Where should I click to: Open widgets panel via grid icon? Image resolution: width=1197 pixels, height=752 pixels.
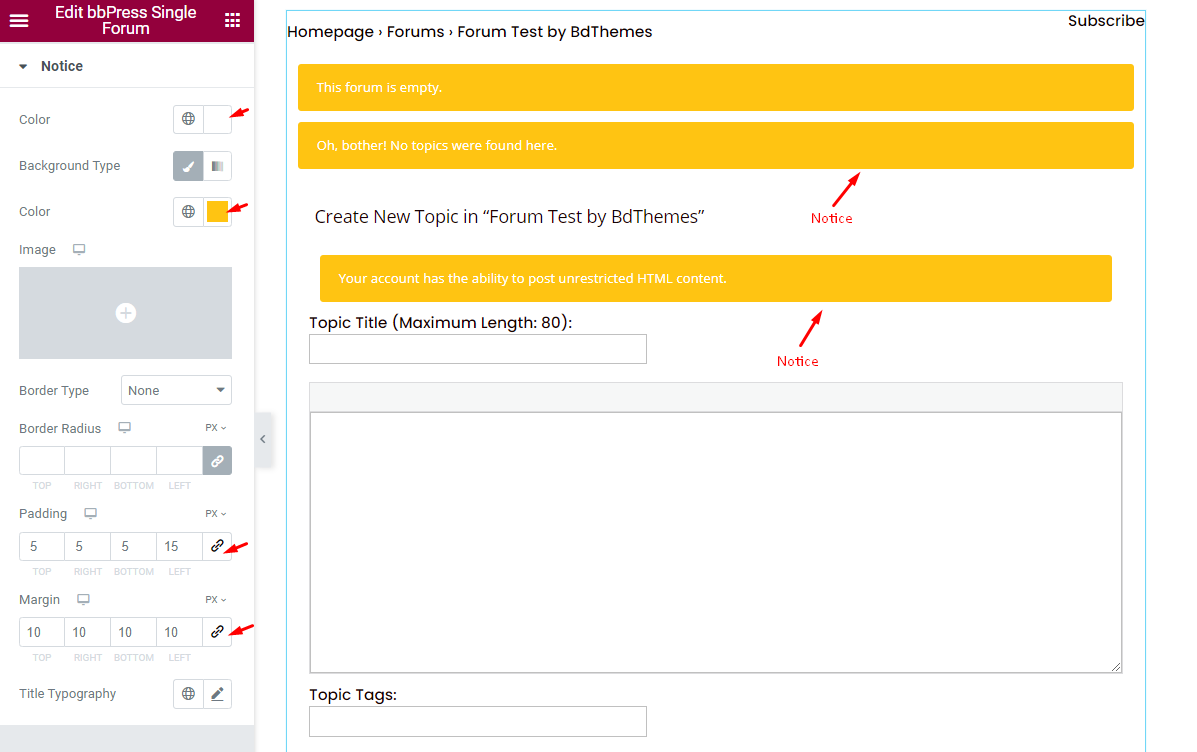tap(234, 20)
